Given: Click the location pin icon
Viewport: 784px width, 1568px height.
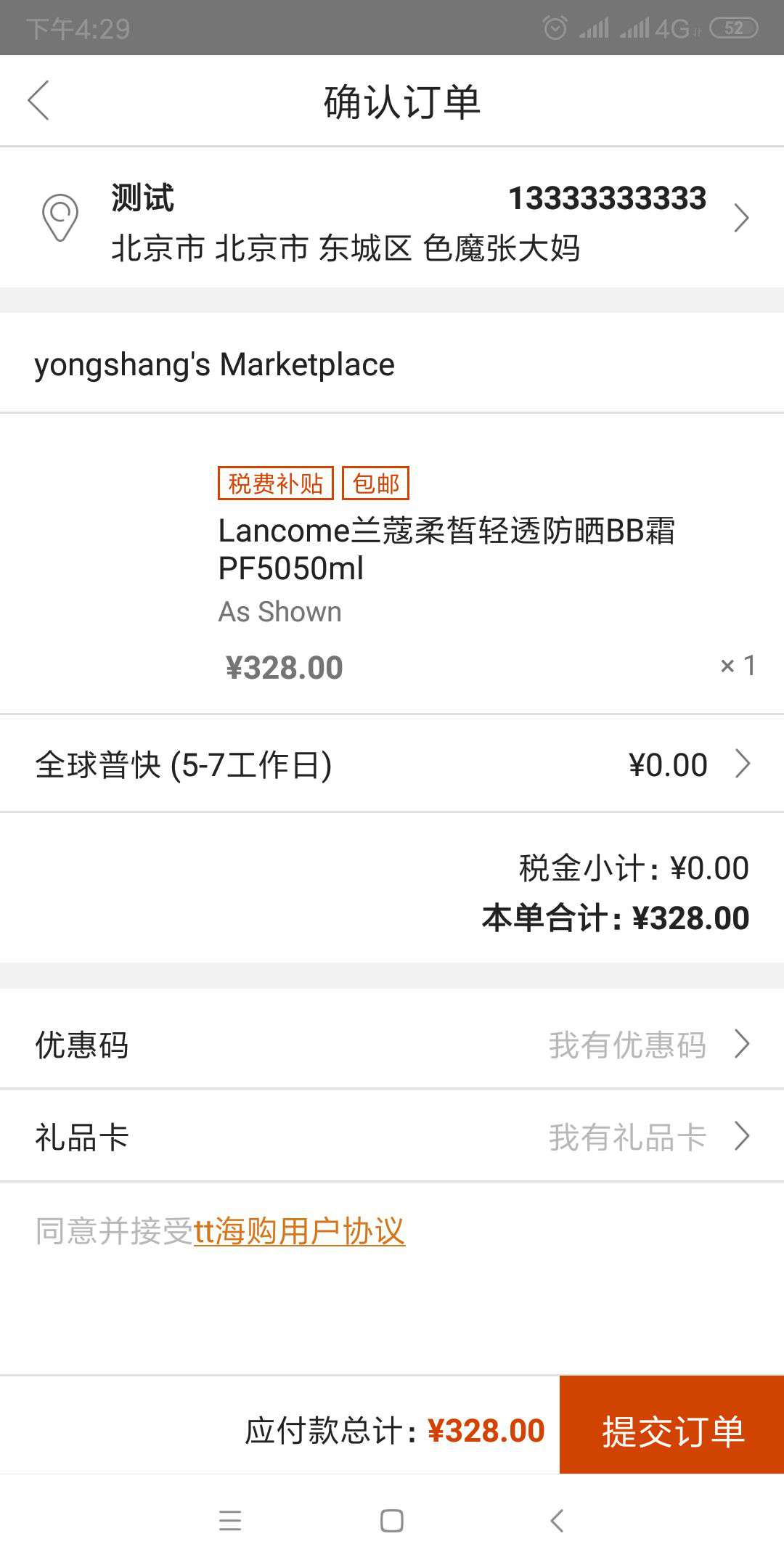Looking at the screenshot, I should pyautogui.click(x=60, y=217).
